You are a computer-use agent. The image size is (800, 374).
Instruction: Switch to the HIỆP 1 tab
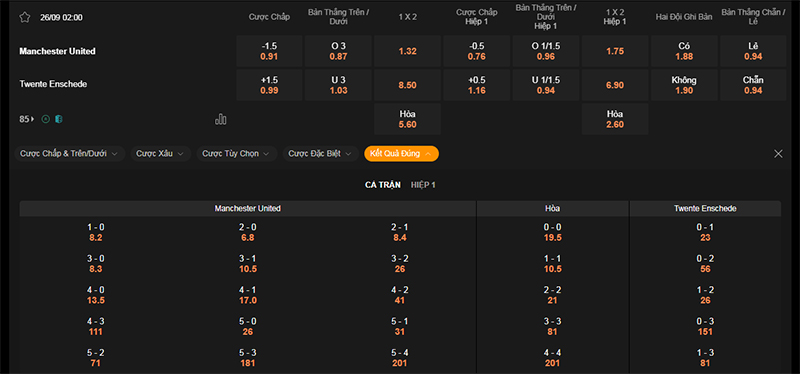click(x=423, y=185)
